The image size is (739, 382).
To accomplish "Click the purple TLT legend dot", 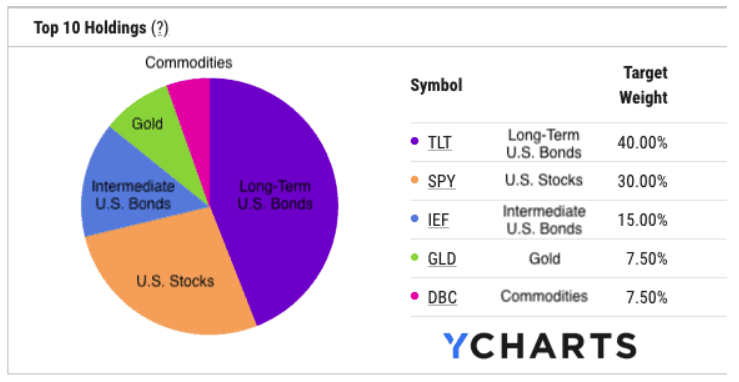I will tap(415, 141).
